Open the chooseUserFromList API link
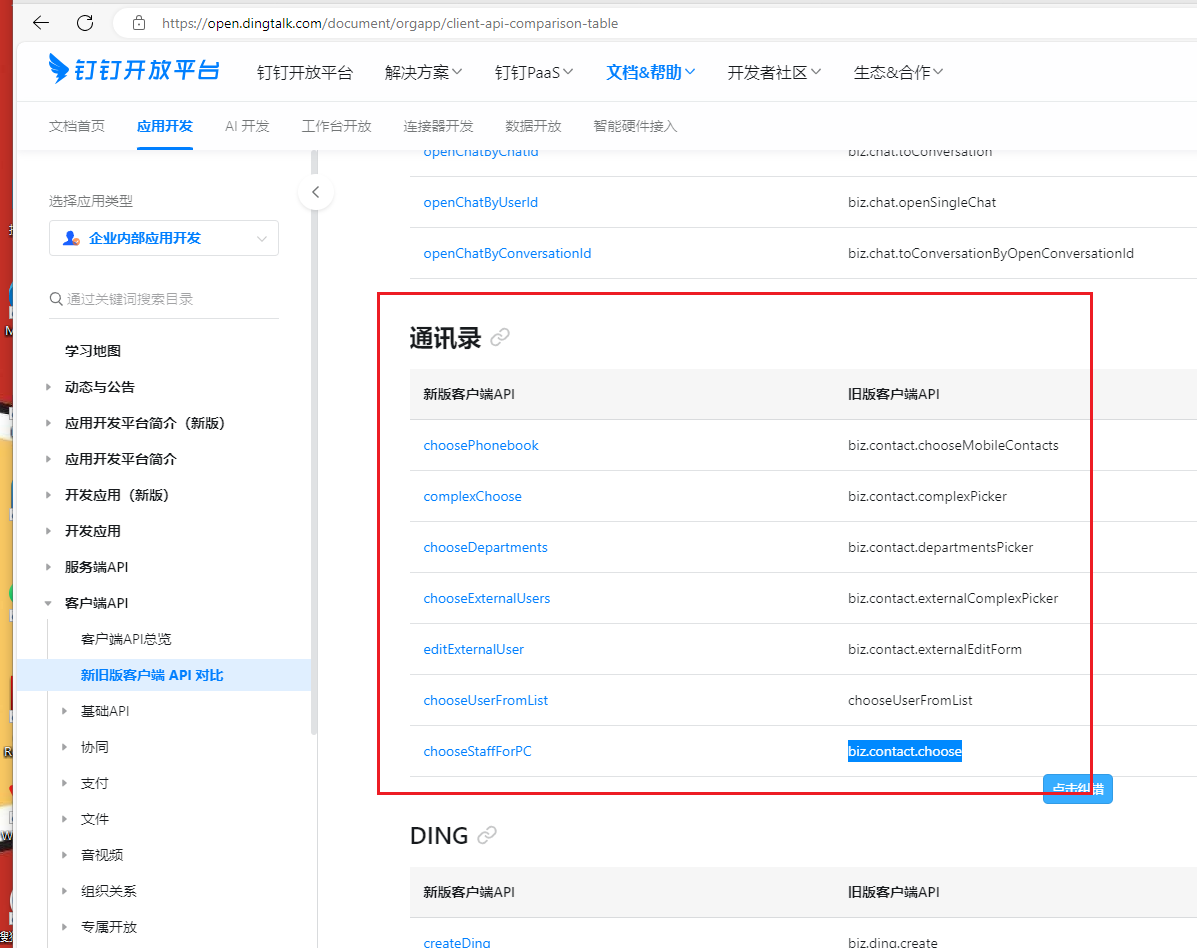Viewport: 1197px width, 948px height. (486, 701)
